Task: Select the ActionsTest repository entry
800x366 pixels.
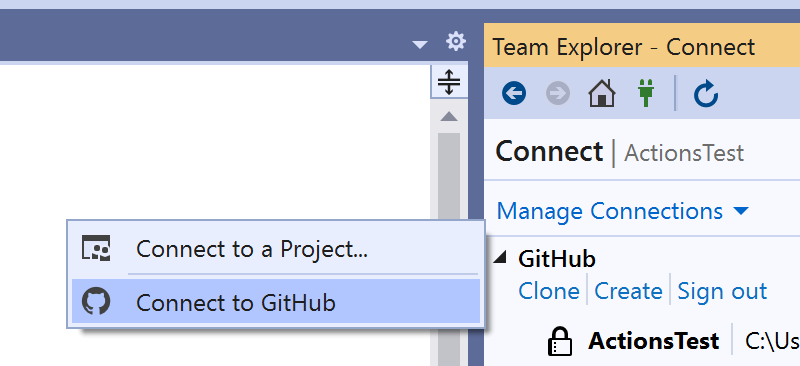Action: pyautogui.click(x=654, y=341)
